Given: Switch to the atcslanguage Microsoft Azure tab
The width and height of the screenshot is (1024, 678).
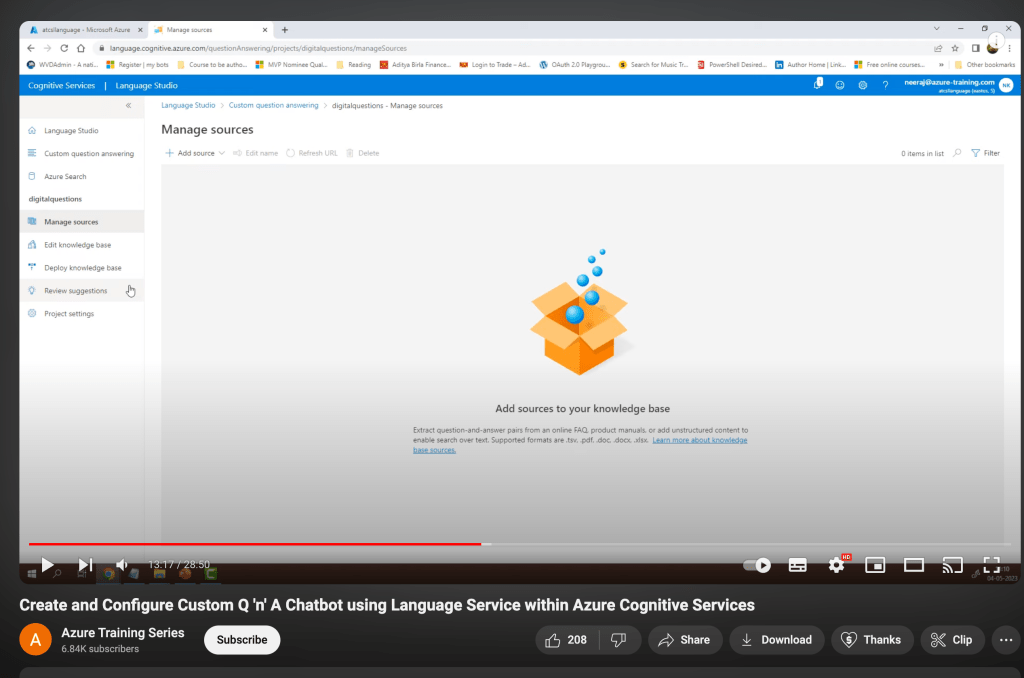Looking at the screenshot, I should coord(86,29).
